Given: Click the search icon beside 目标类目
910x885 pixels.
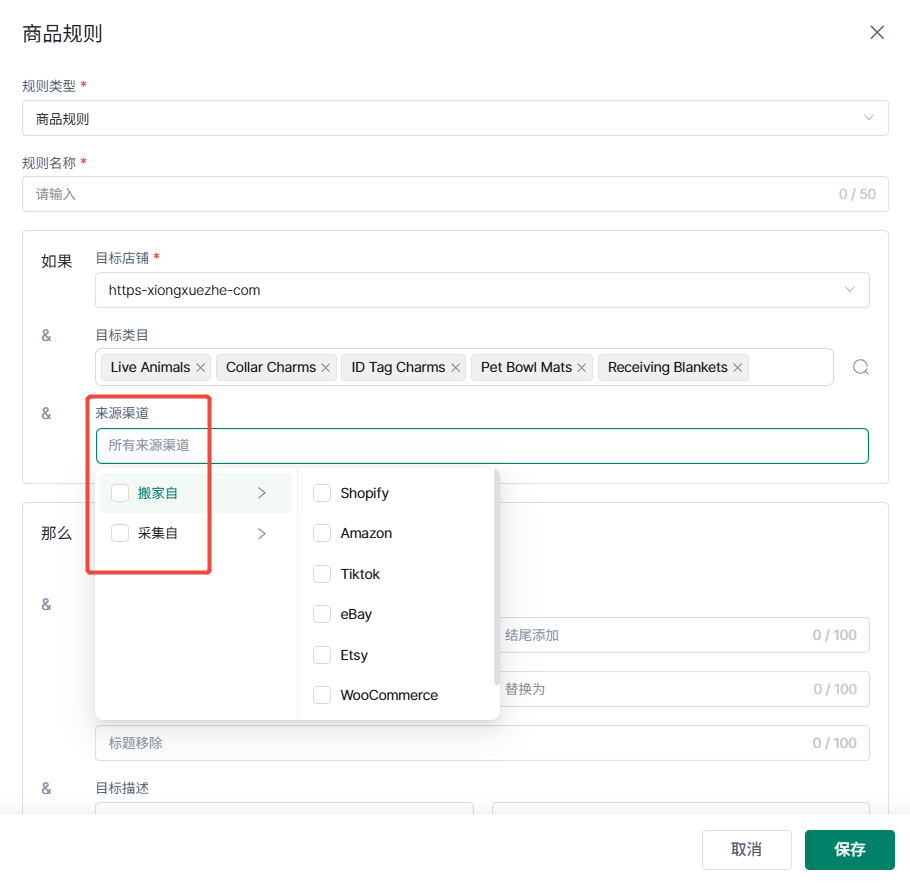Looking at the screenshot, I should click(x=861, y=367).
